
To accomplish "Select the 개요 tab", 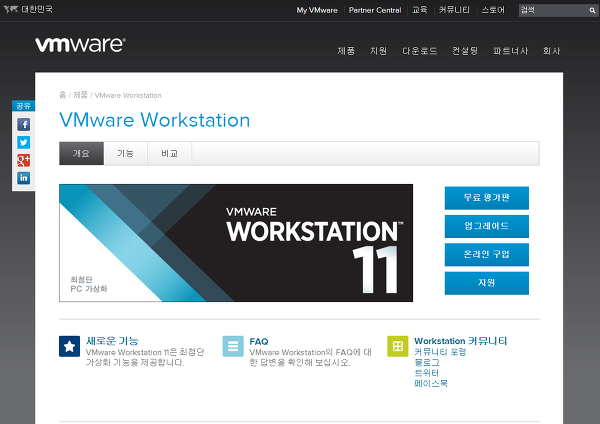I will tap(81, 153).
